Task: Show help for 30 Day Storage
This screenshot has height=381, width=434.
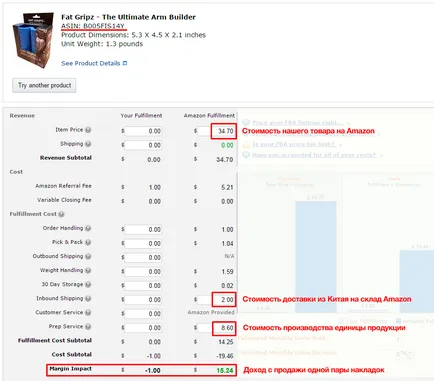Action: pyautogui.click(x=88, y=285)
